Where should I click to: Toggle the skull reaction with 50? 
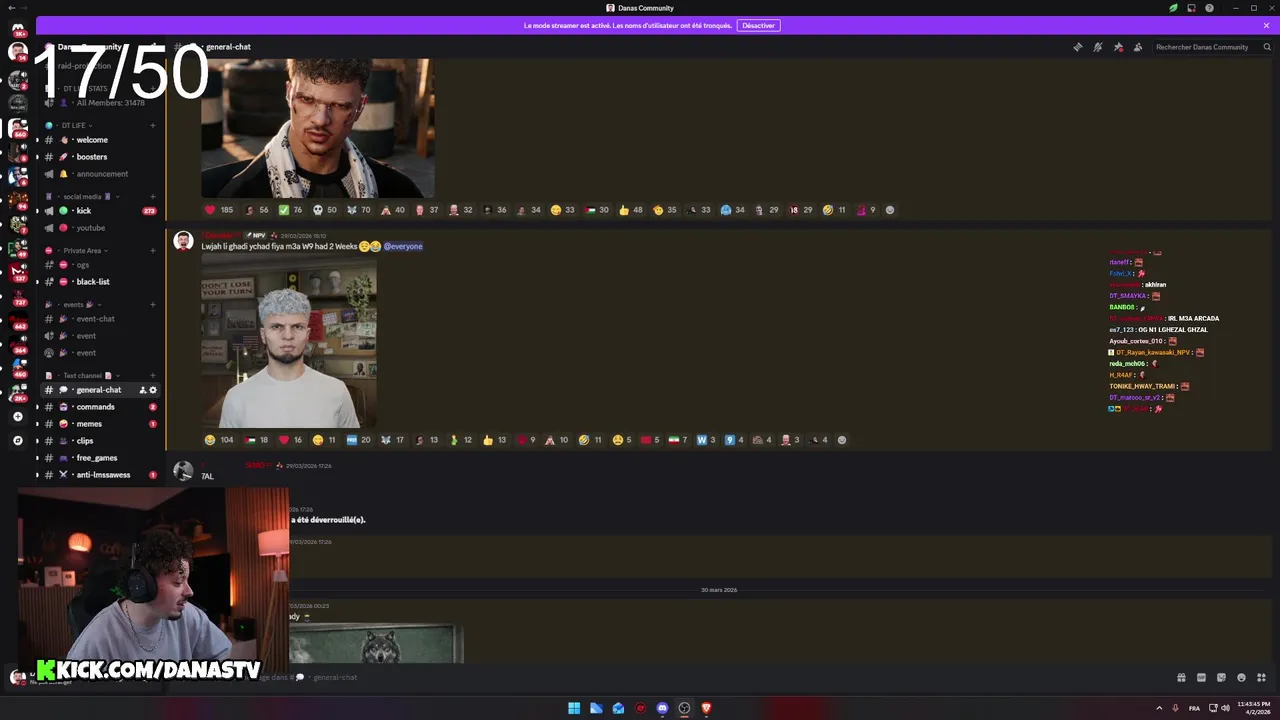325,210
